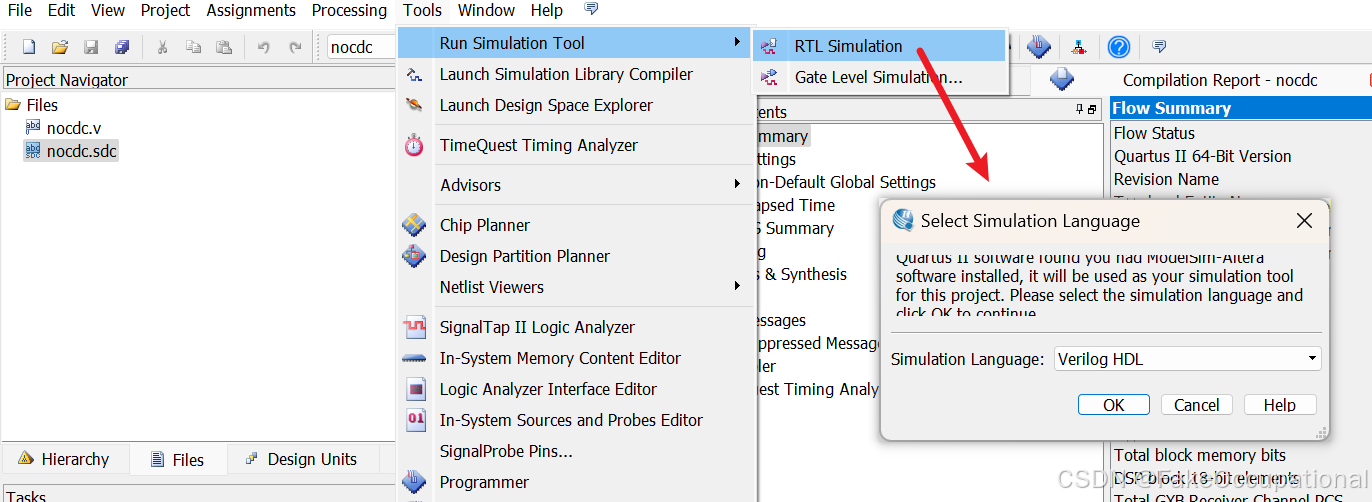Click the network hierarchy toolbar icon
This screenshot has height=502, width=1372.
(x=1079, y=46)
